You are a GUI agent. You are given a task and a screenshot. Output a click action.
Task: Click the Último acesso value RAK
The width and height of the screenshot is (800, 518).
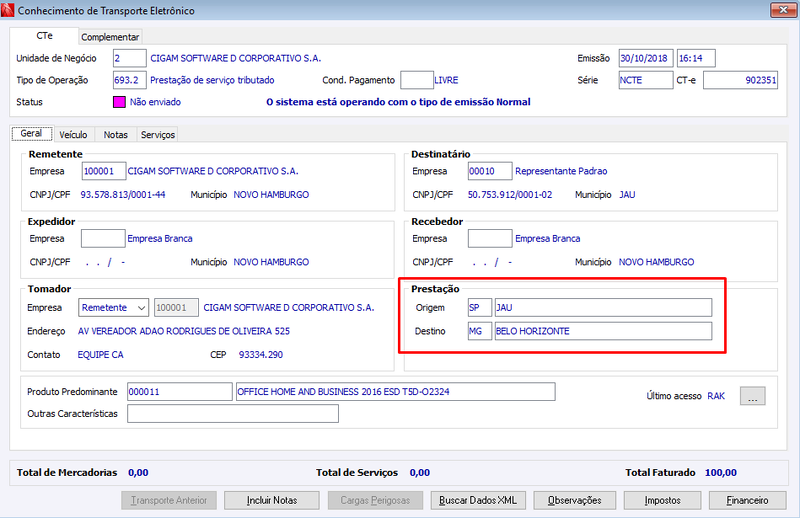pos(716,396)
